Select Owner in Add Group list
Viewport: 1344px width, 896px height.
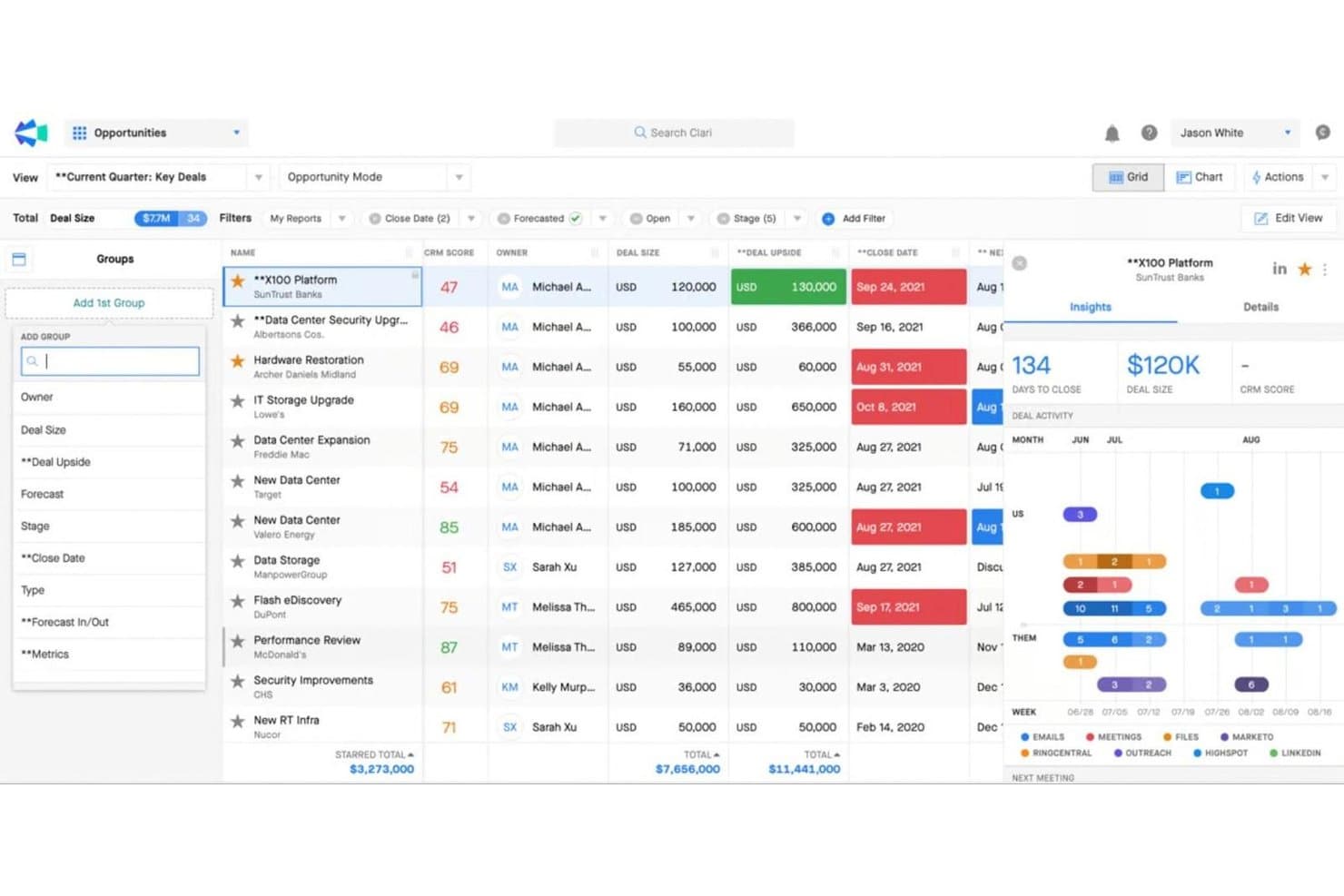pos(109,398)
